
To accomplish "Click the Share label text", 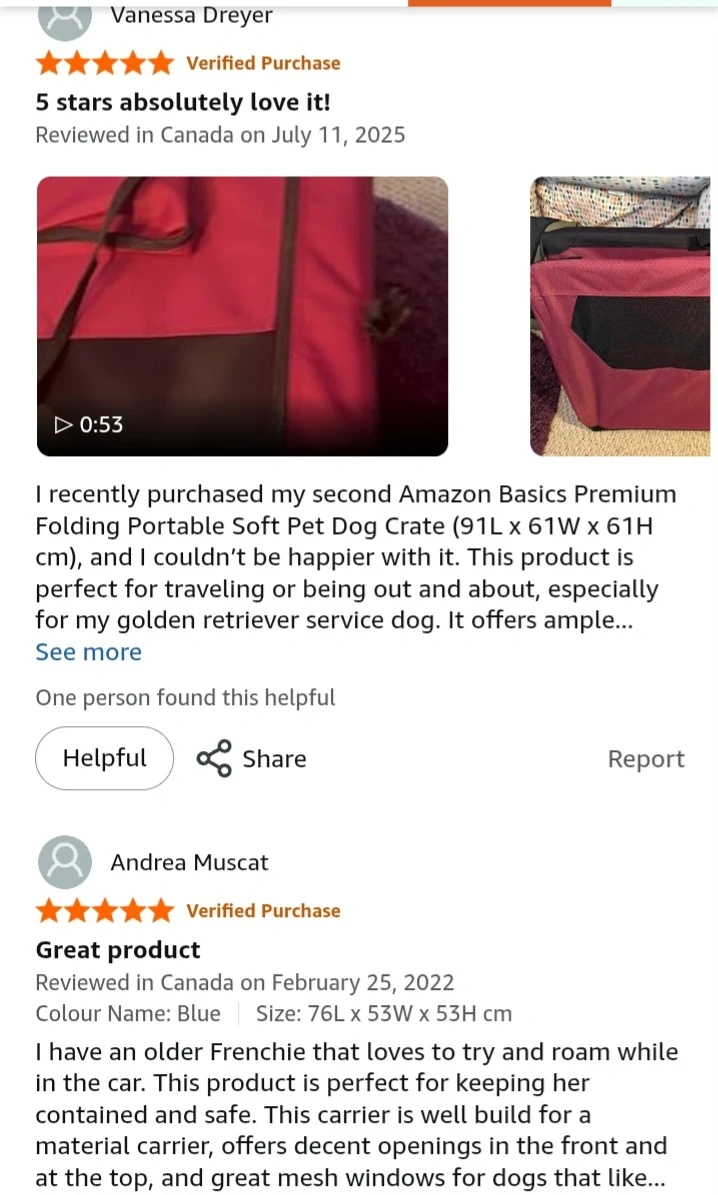I will coord(274,759).
